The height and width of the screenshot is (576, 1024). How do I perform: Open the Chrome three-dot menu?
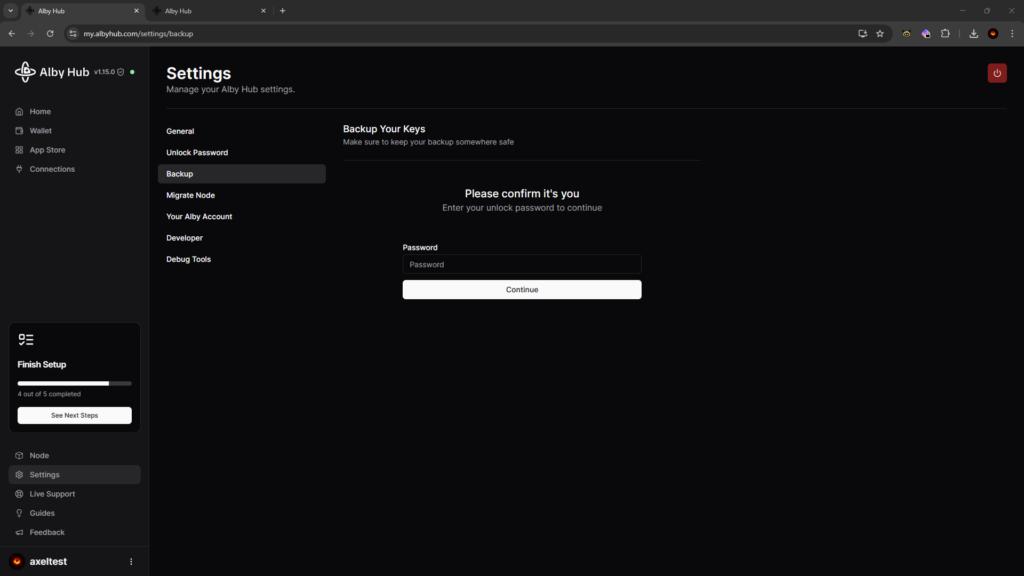tap(1012, 33)
